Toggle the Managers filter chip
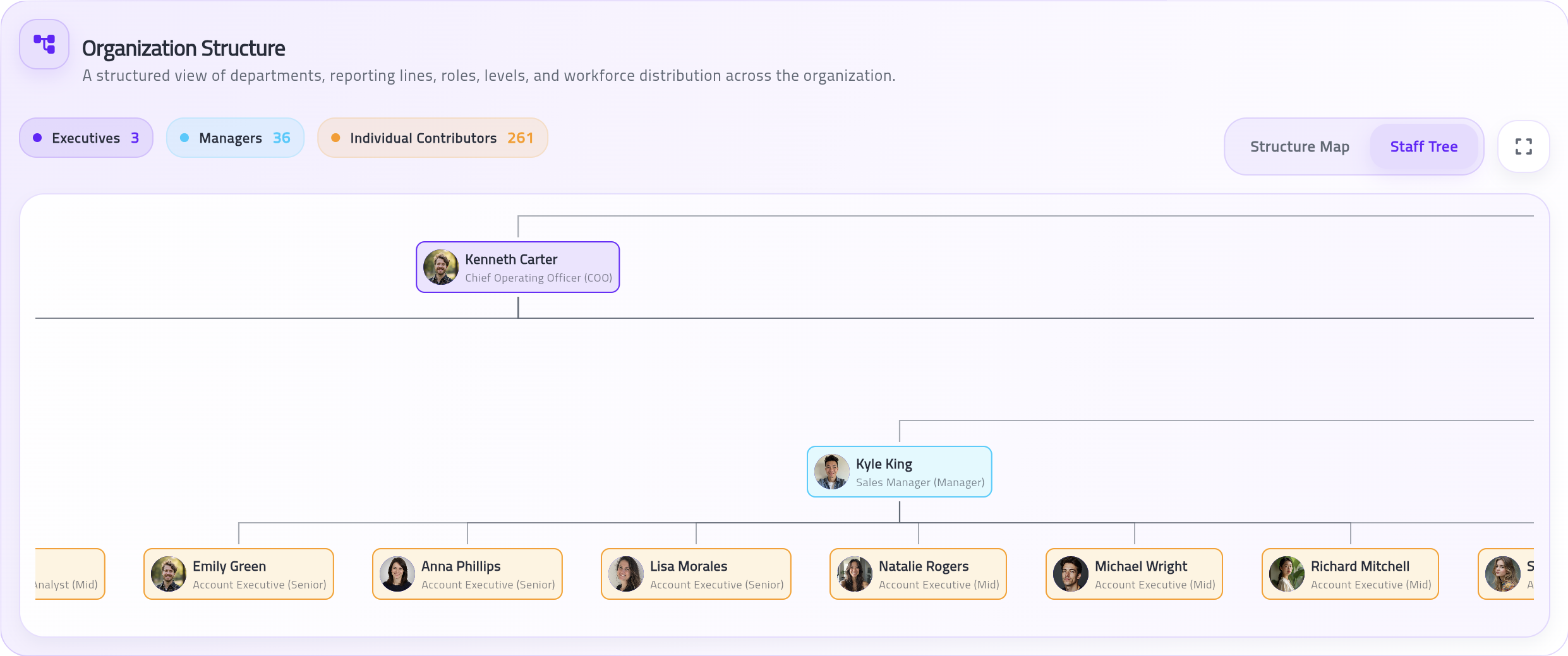 [x=235, y=138]
